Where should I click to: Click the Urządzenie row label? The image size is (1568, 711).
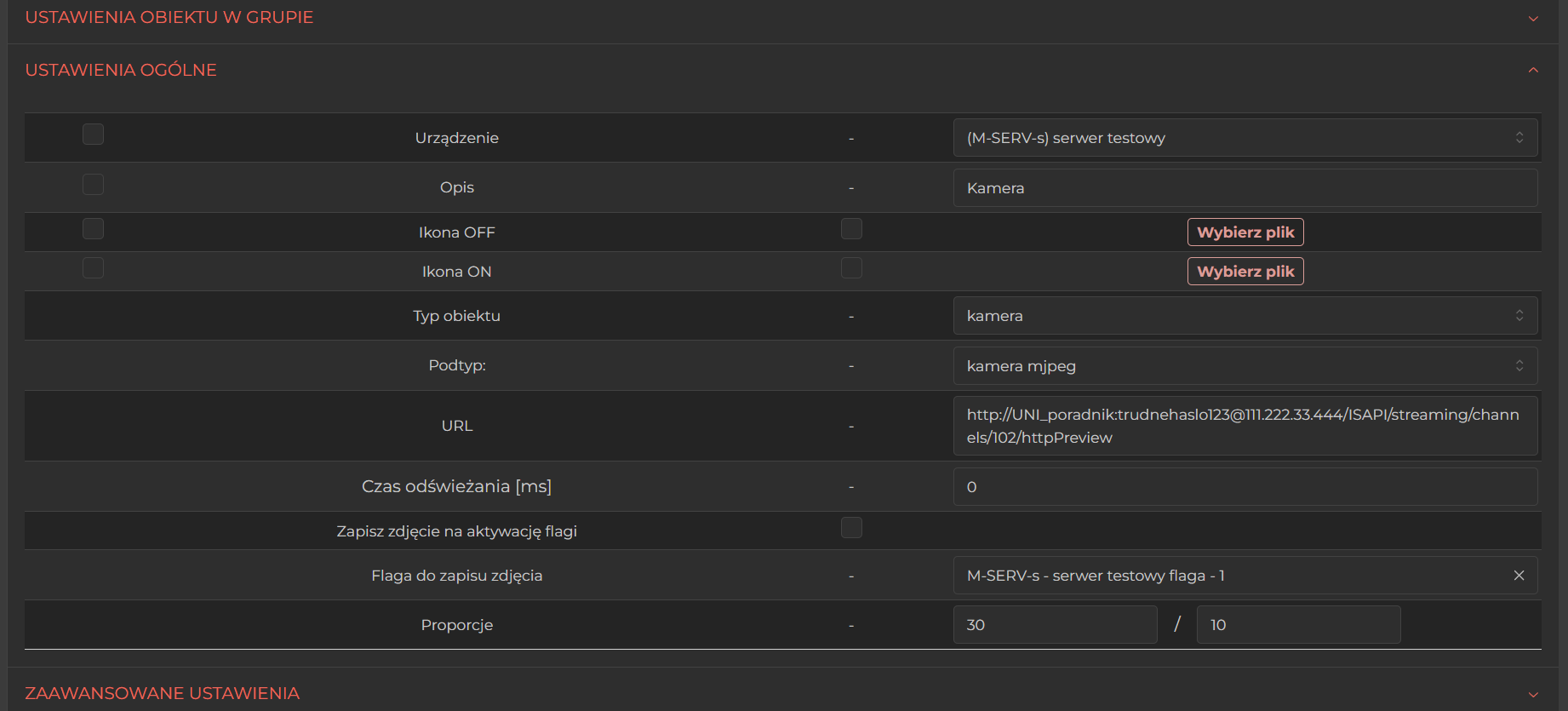pos(457,138)
